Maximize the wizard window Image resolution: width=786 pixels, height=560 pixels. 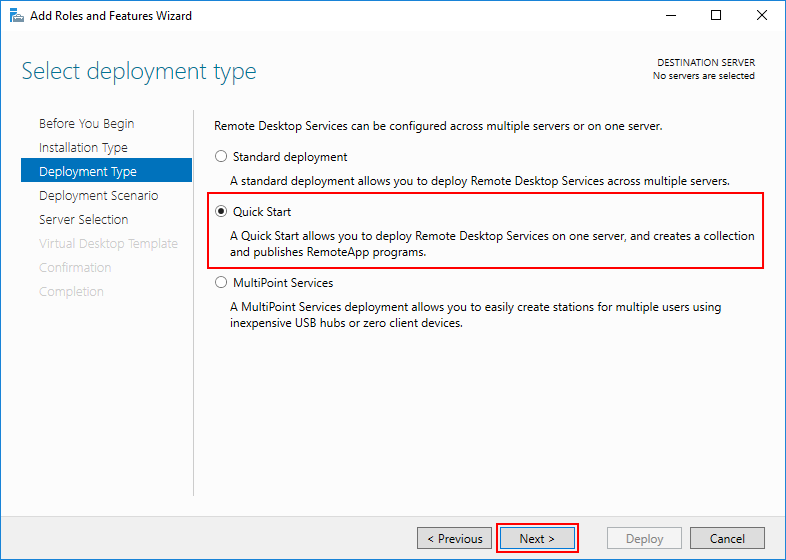click(x=716, y=16)
